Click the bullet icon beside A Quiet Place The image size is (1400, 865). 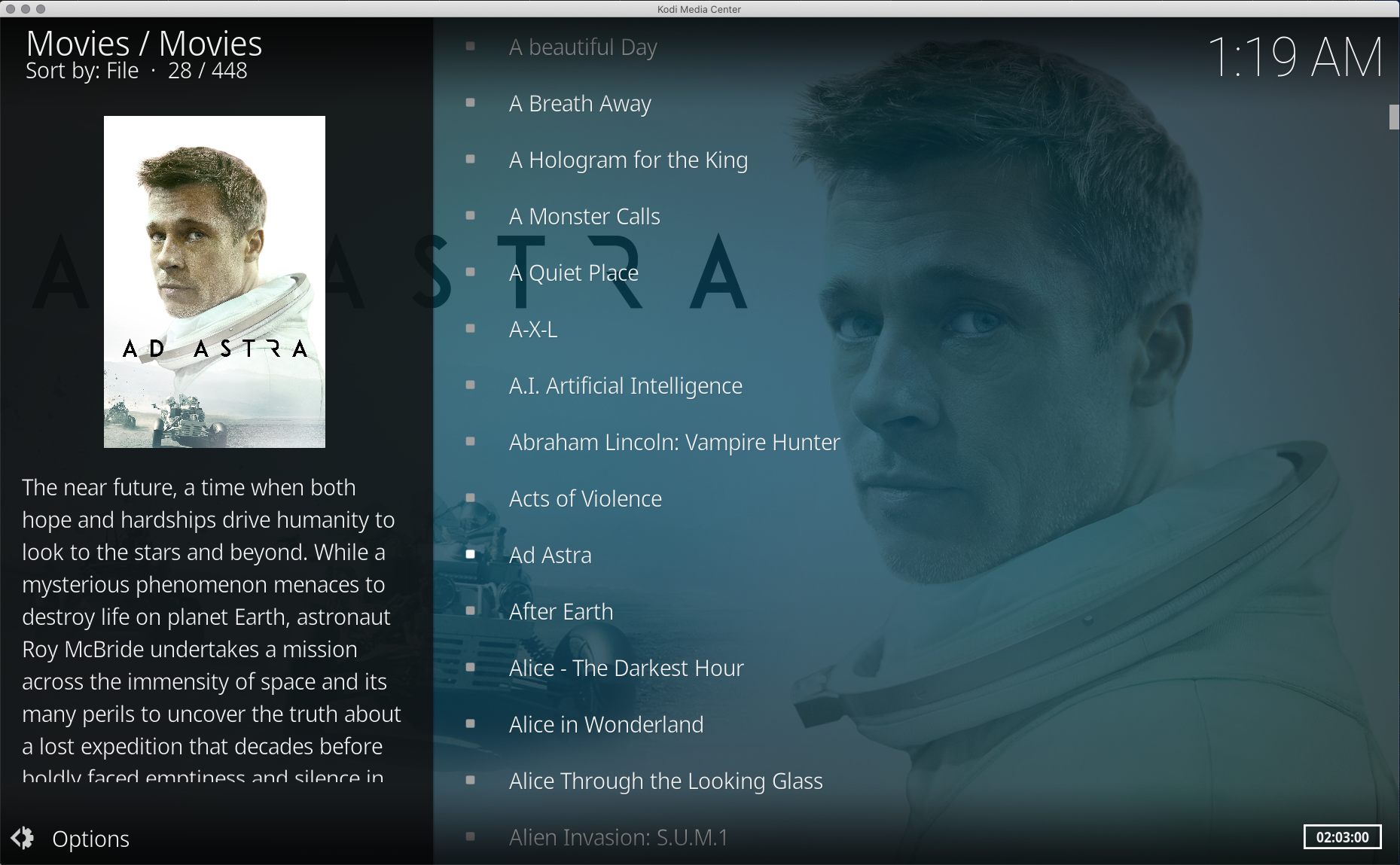point(471,272)
